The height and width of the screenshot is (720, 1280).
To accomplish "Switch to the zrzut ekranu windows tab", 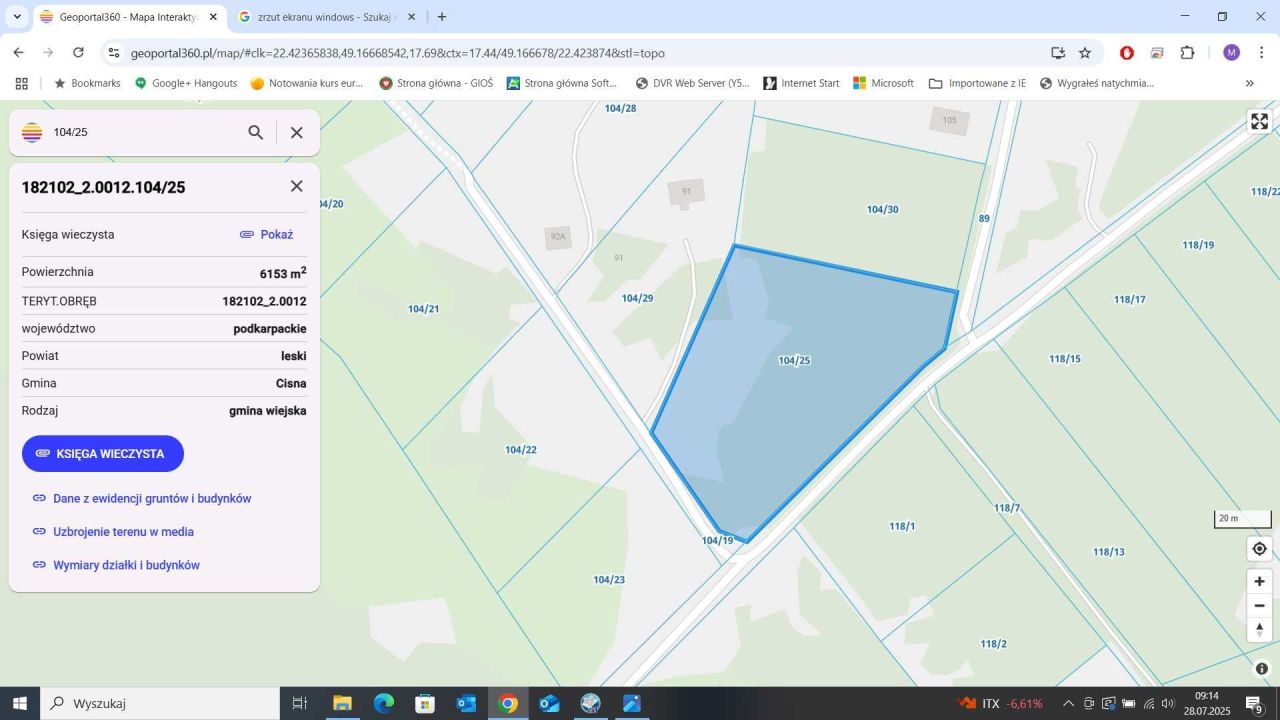I will pyautogui.click(x=325, y=17).
